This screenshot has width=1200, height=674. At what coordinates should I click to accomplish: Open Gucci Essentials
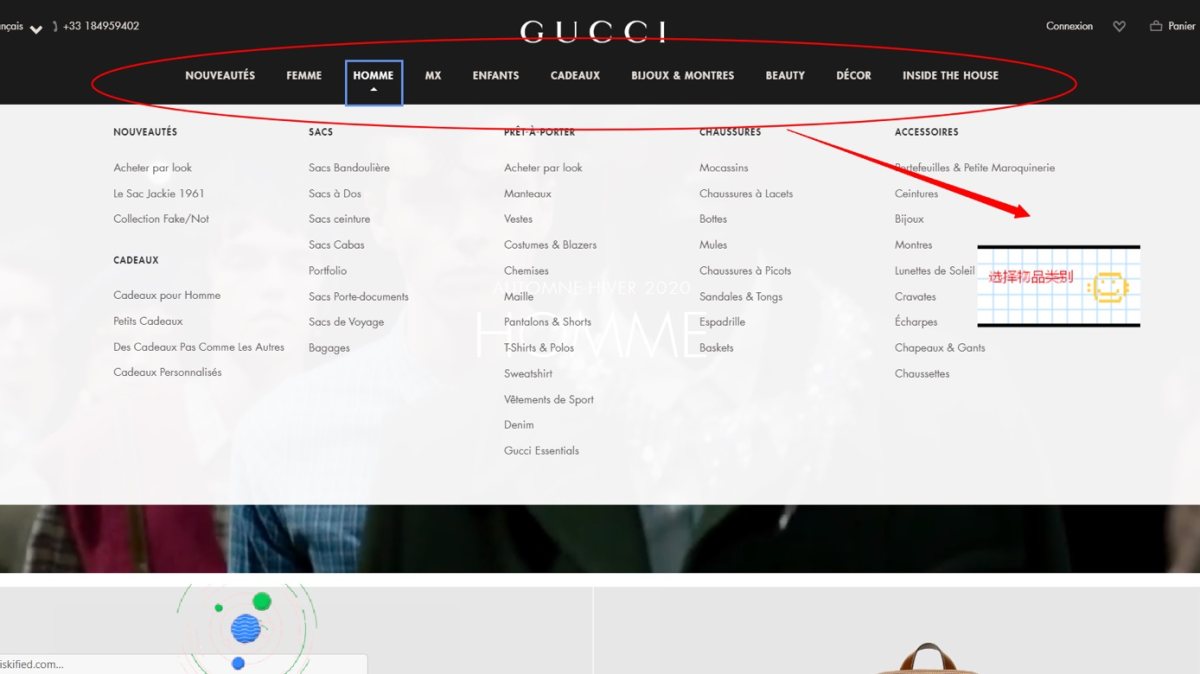click(541, 451)
